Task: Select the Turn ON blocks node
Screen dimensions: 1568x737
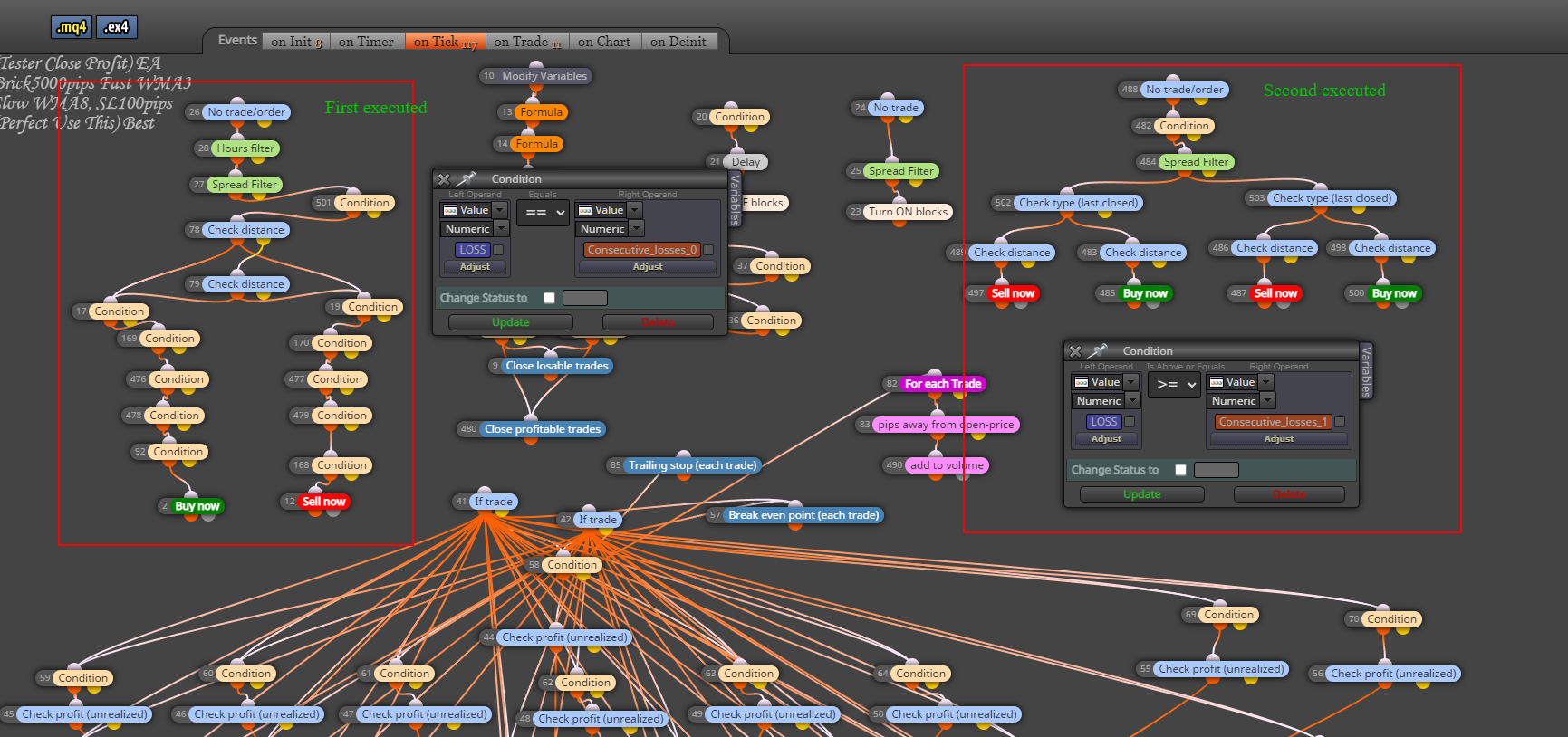Action: pyautogui.click(x=909, y=212)
